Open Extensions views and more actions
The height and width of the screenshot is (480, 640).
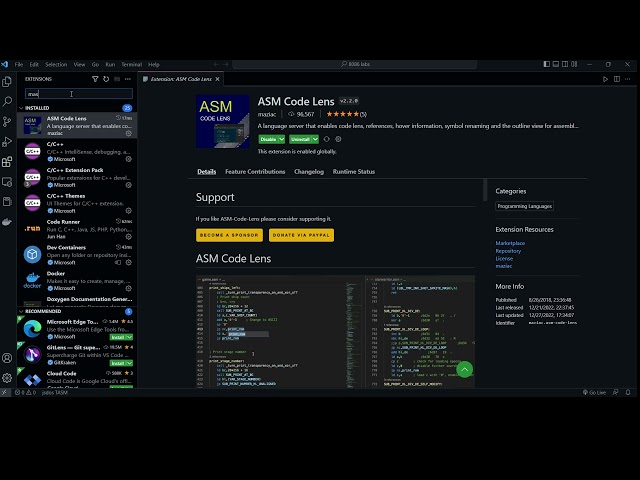pos(128,79)
